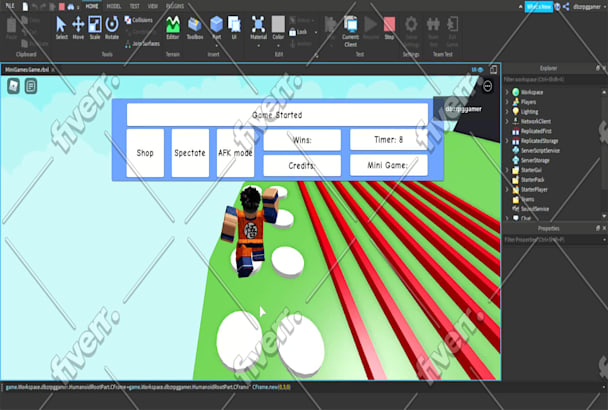Stop the running play test
This screenshot has height=410, width=608.
(x=389, y=28)
